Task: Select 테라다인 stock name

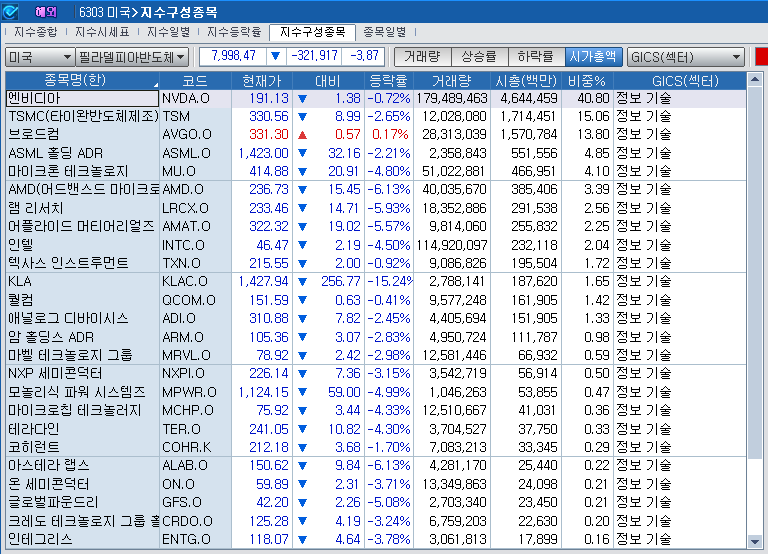Action: coord(34,429)
